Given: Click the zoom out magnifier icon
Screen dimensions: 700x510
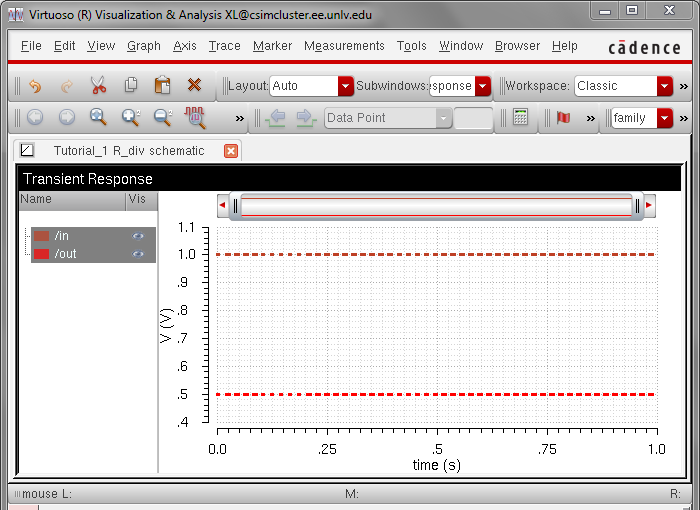Looking at the screenshot, I should click(x=162, y=118).
